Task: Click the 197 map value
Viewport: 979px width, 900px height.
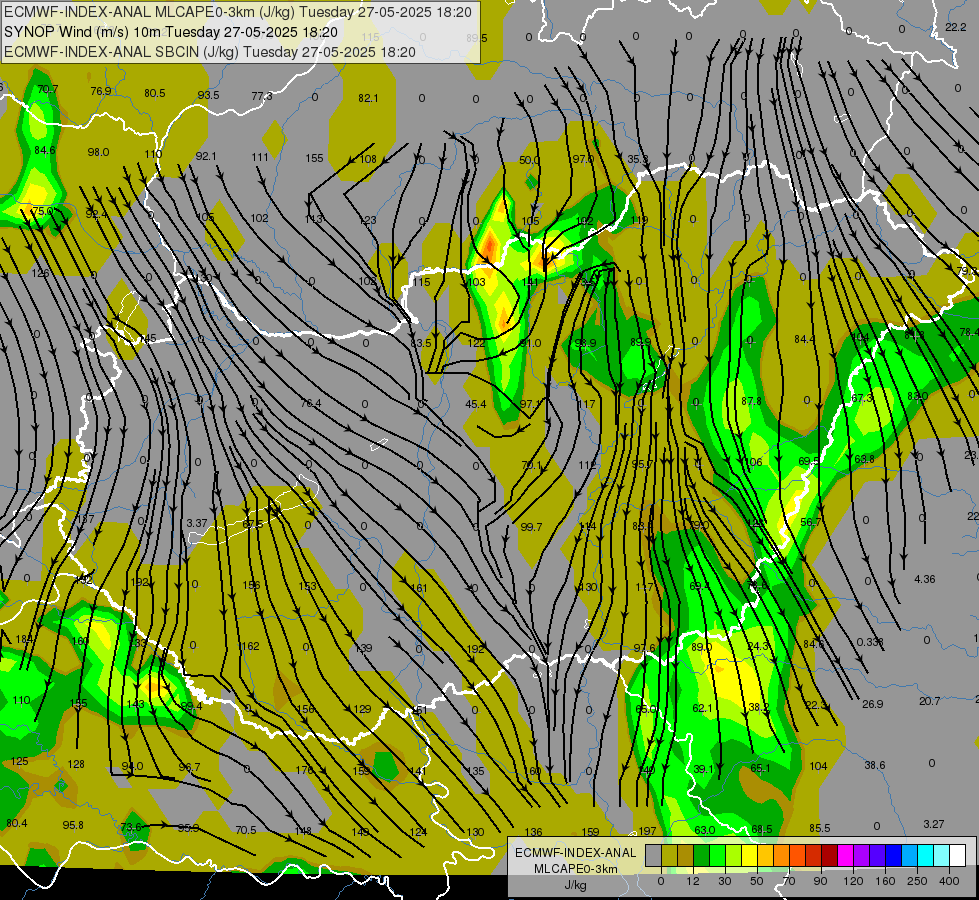Action: click(647, 831)
